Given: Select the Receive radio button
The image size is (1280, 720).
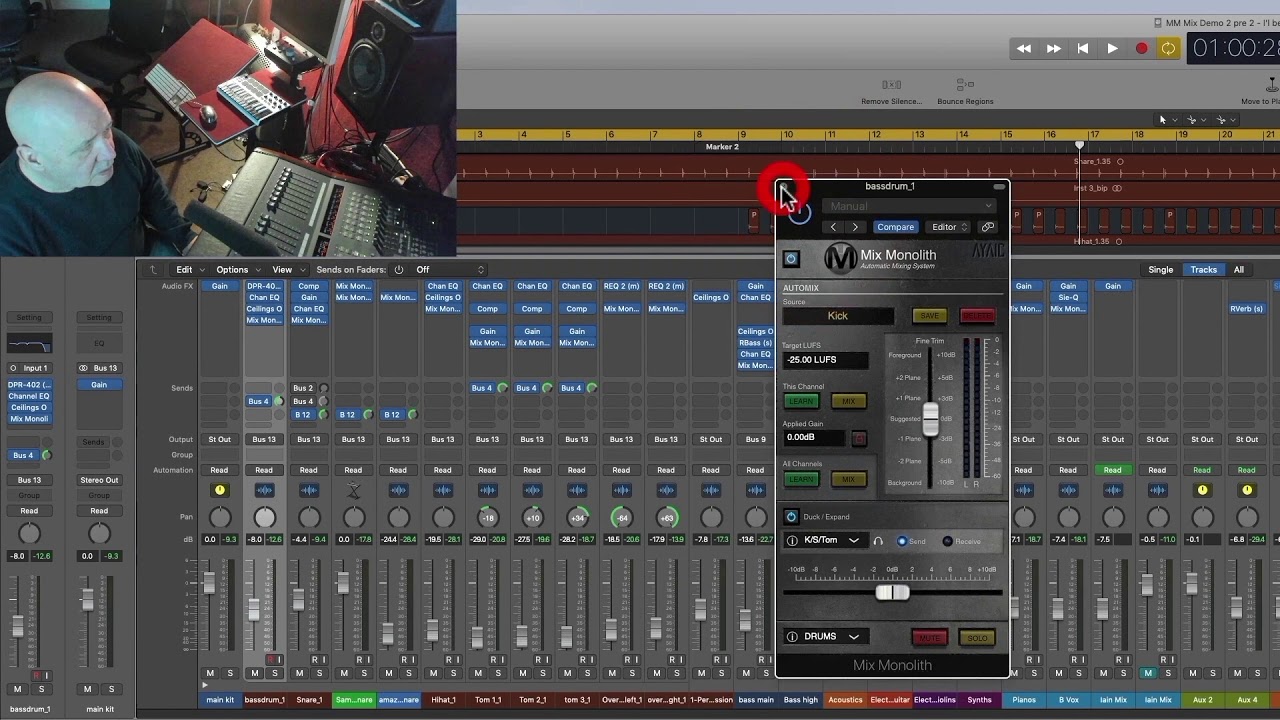Looking at the screenshot, I should (947, 541).
